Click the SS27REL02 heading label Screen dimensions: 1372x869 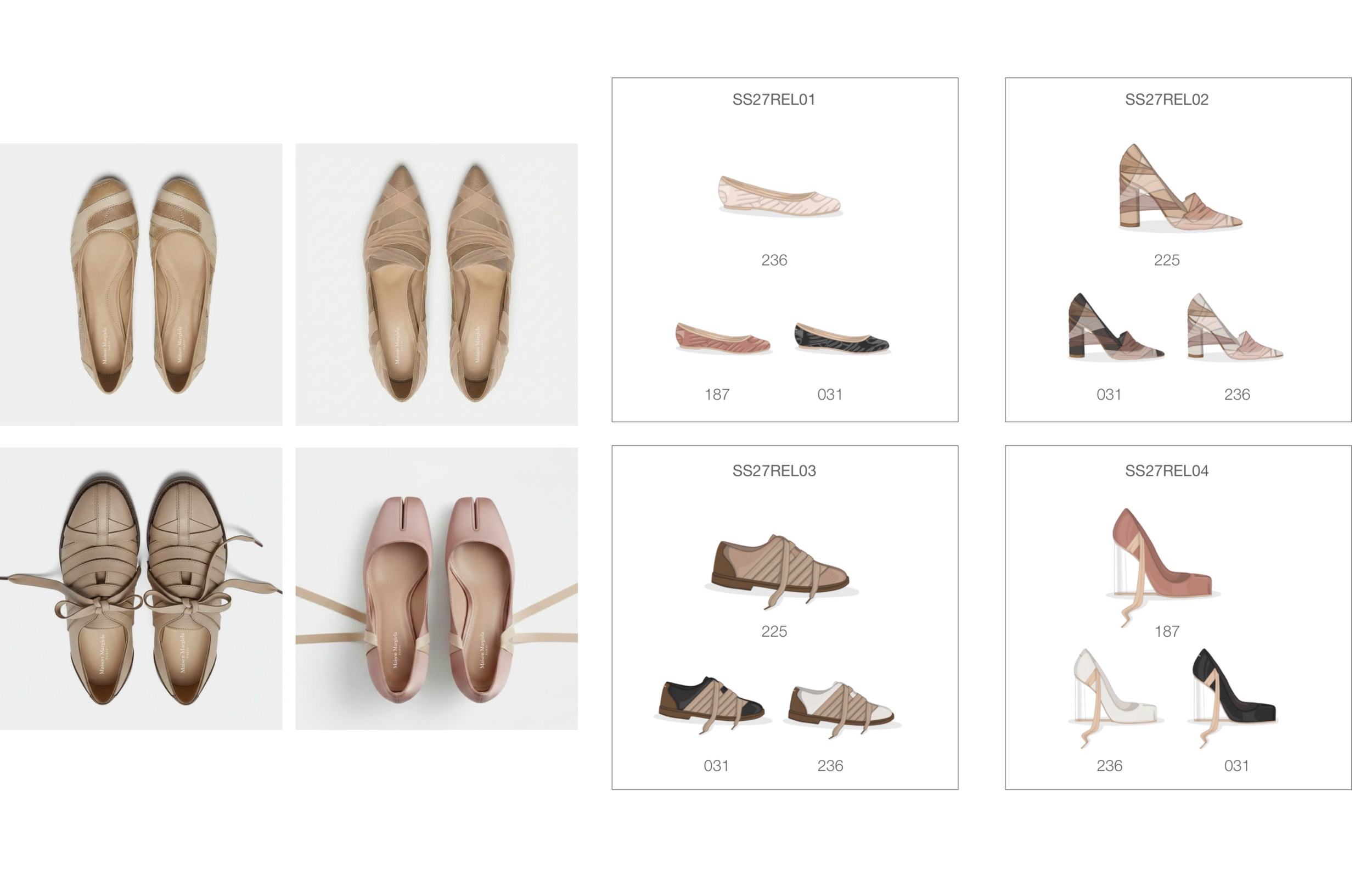point(1166,99)
